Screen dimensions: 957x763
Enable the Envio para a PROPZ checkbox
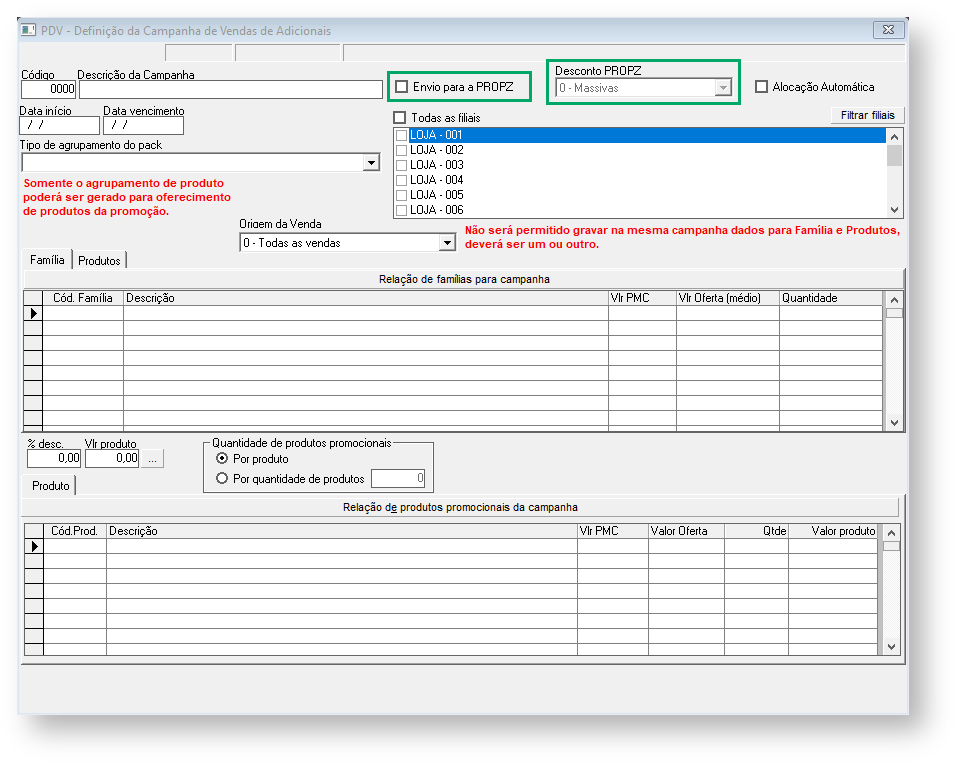402,87
